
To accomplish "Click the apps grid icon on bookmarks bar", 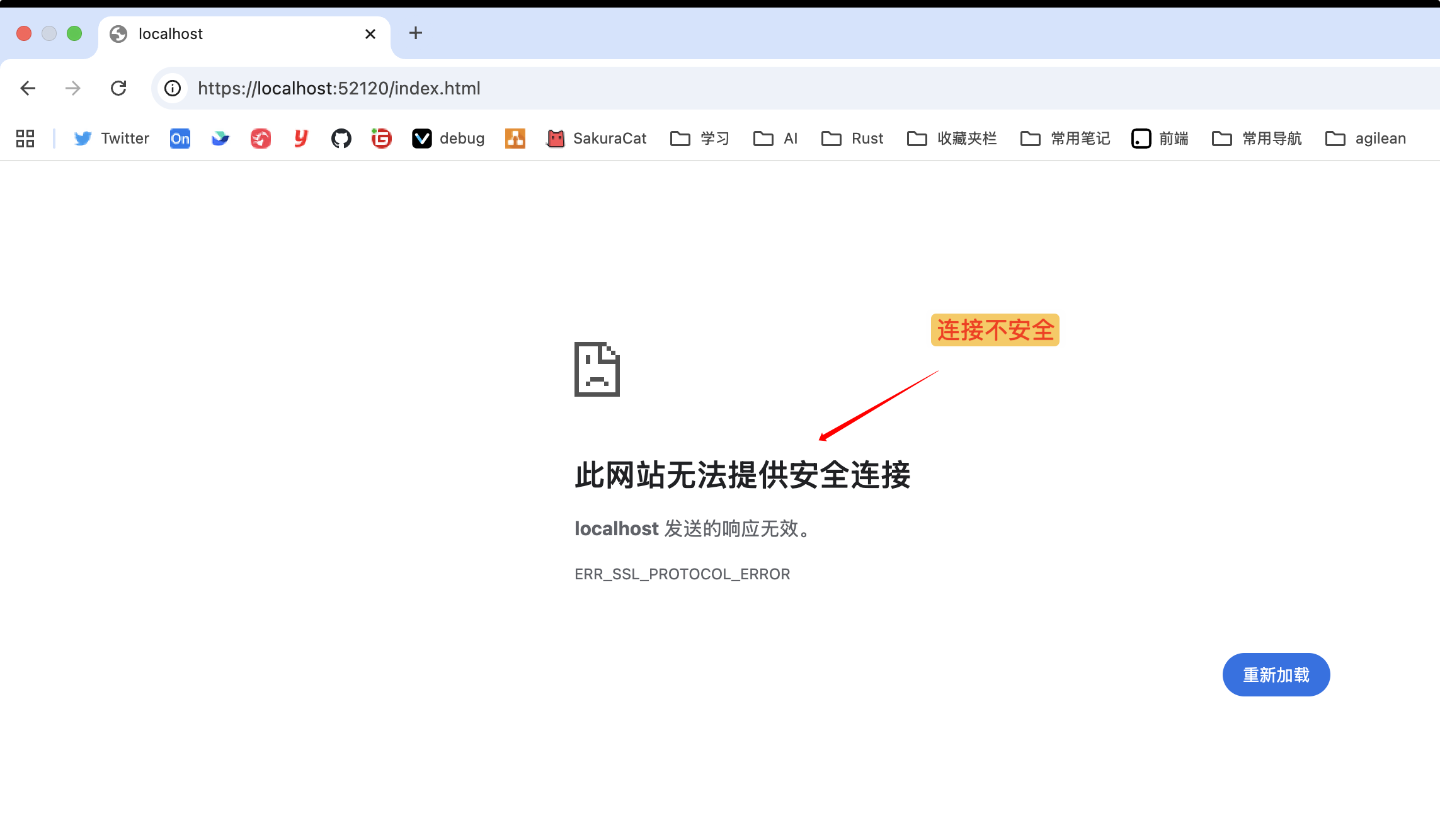I will 25,139.
